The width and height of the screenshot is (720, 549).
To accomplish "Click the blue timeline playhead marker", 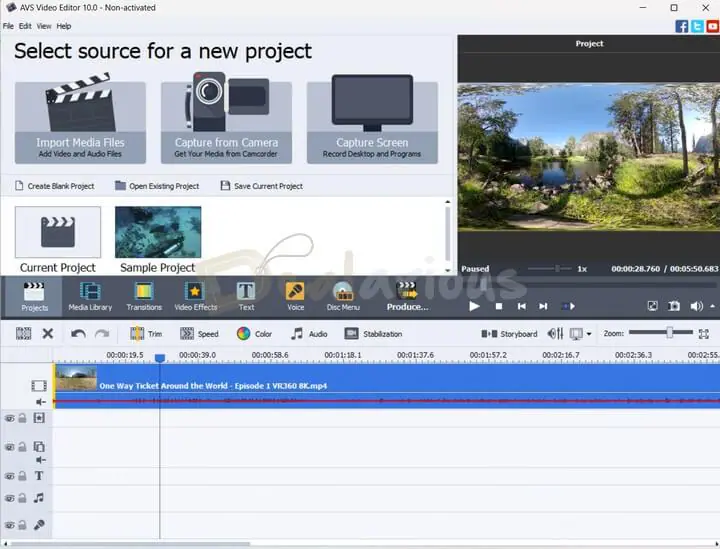I will pos(160,358).
